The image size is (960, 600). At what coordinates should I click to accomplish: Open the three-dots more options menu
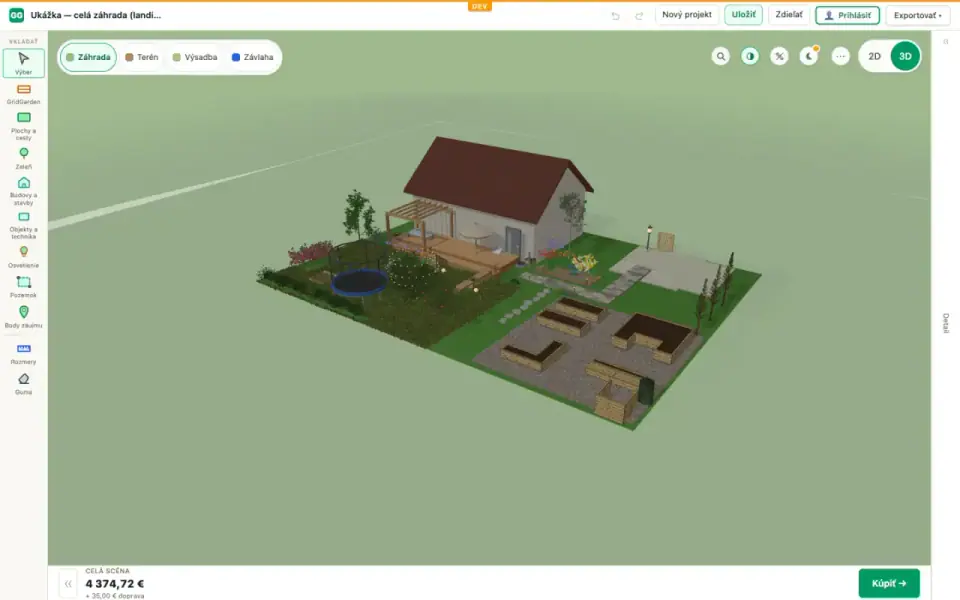point(841,56)
